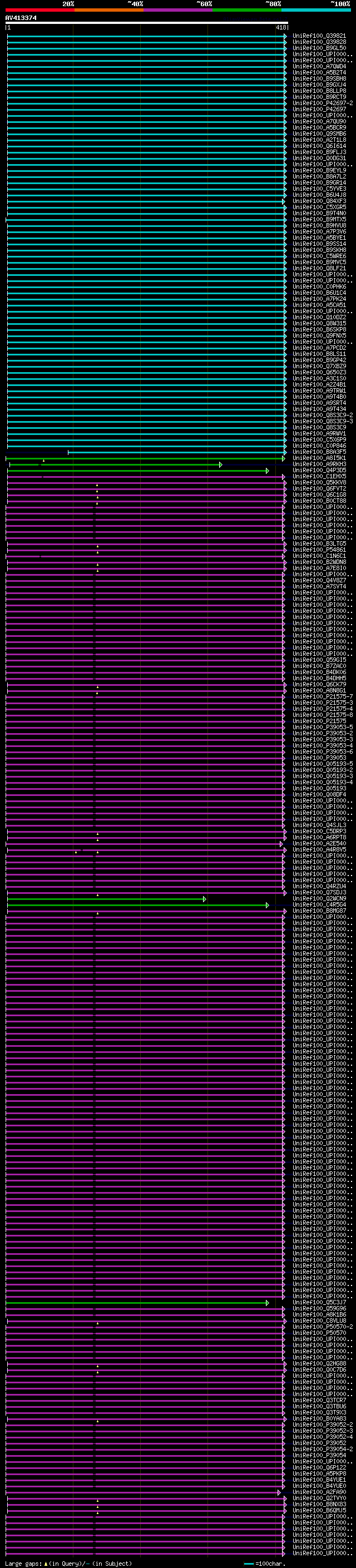Select hit label UniRef100_Q84XF3
Screen dimensions: 356x1568
coord(319,201)
